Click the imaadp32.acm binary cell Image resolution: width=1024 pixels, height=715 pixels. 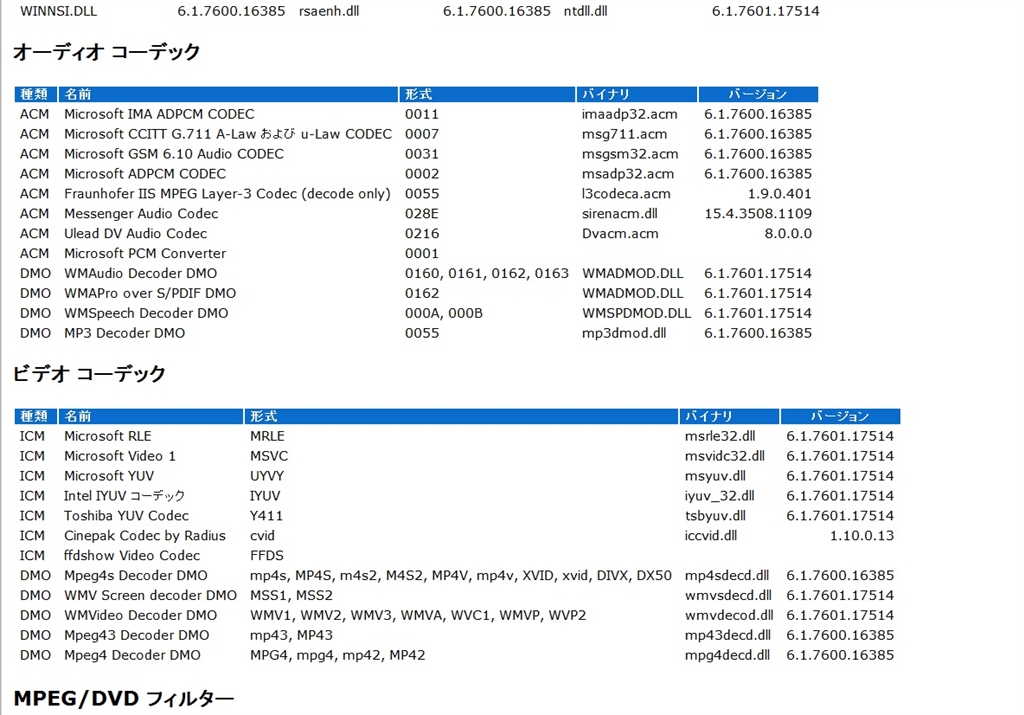(630, 114)
